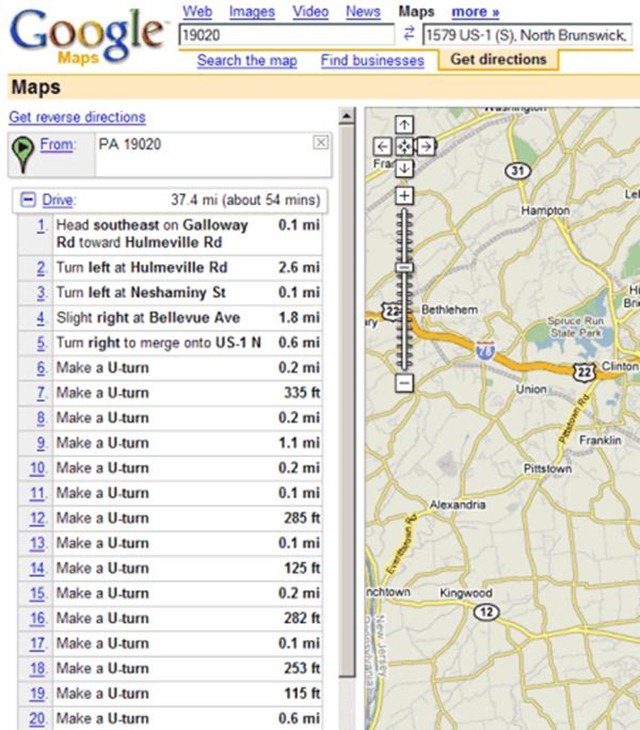Click the start address field containing 19020

pyautogui.click(x=285, y=36)
